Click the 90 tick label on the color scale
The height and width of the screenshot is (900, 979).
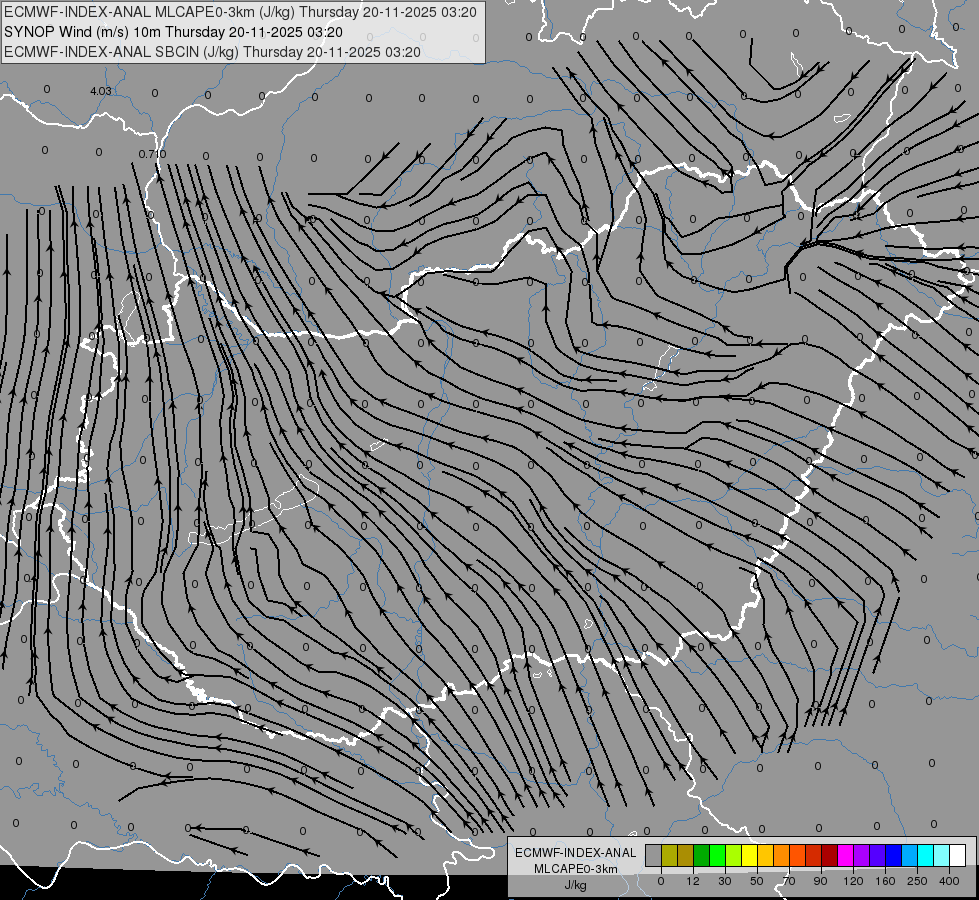pos(820,881)
